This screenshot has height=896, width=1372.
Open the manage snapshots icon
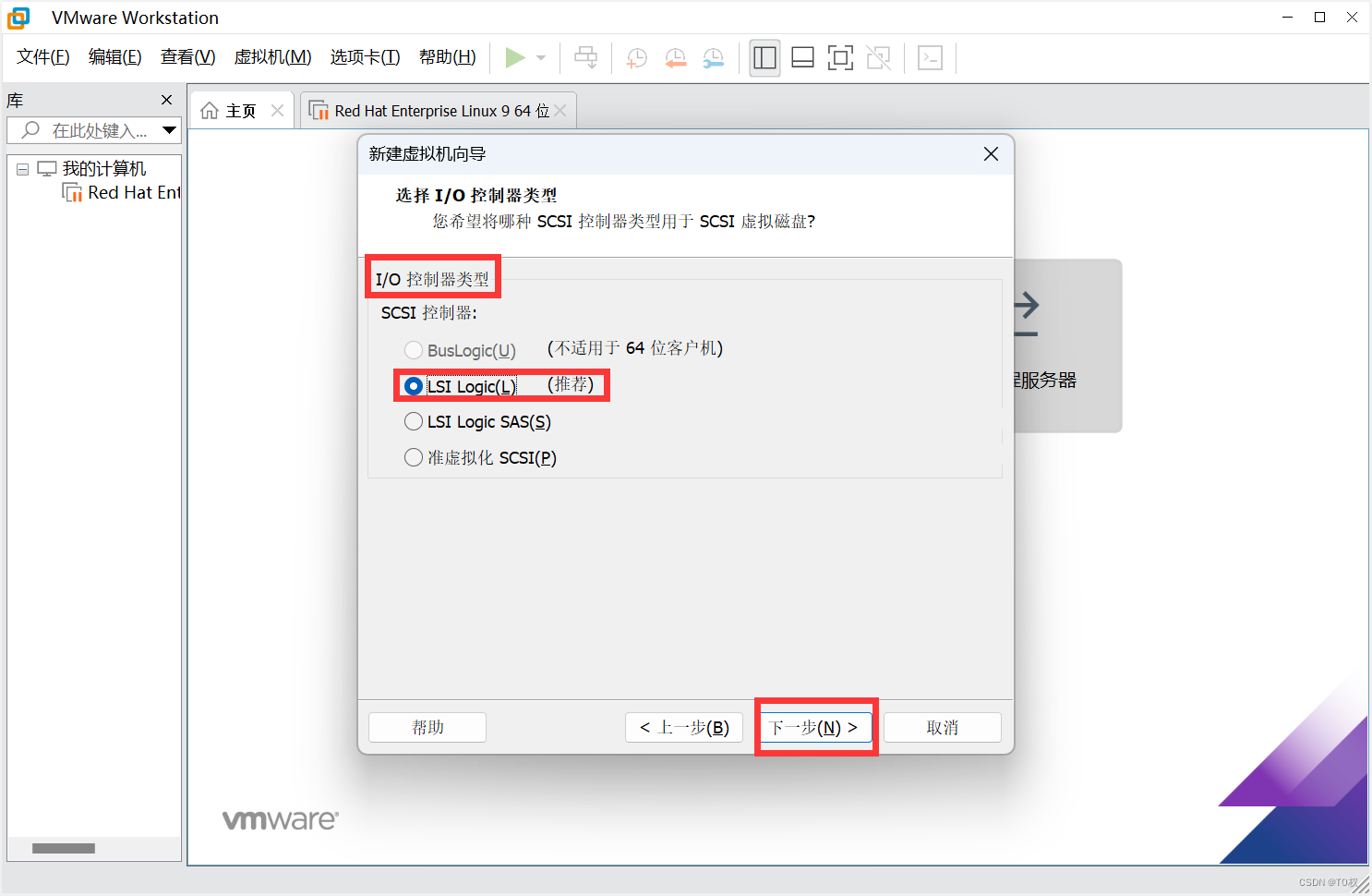(712, 57)
